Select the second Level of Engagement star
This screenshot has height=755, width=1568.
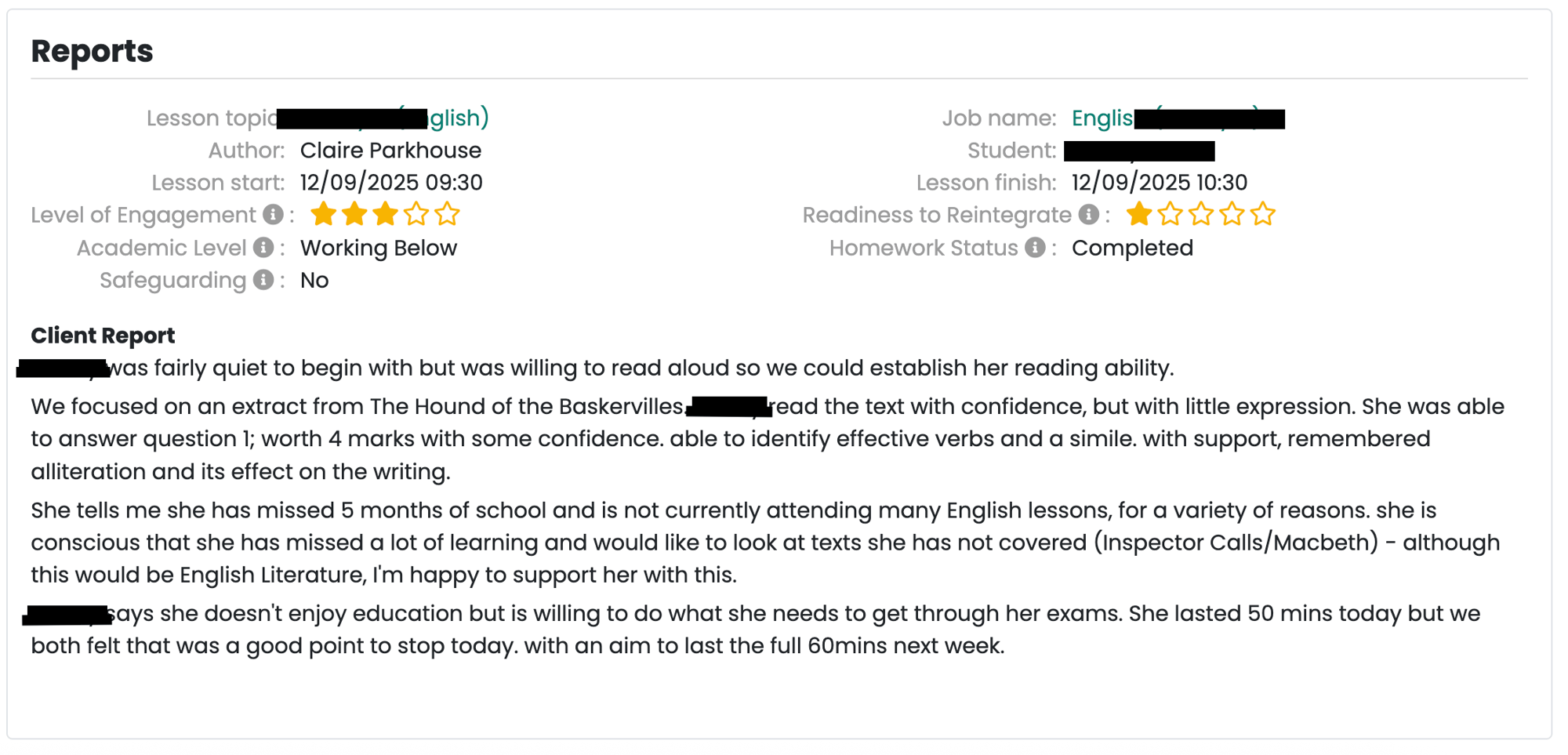354,213
